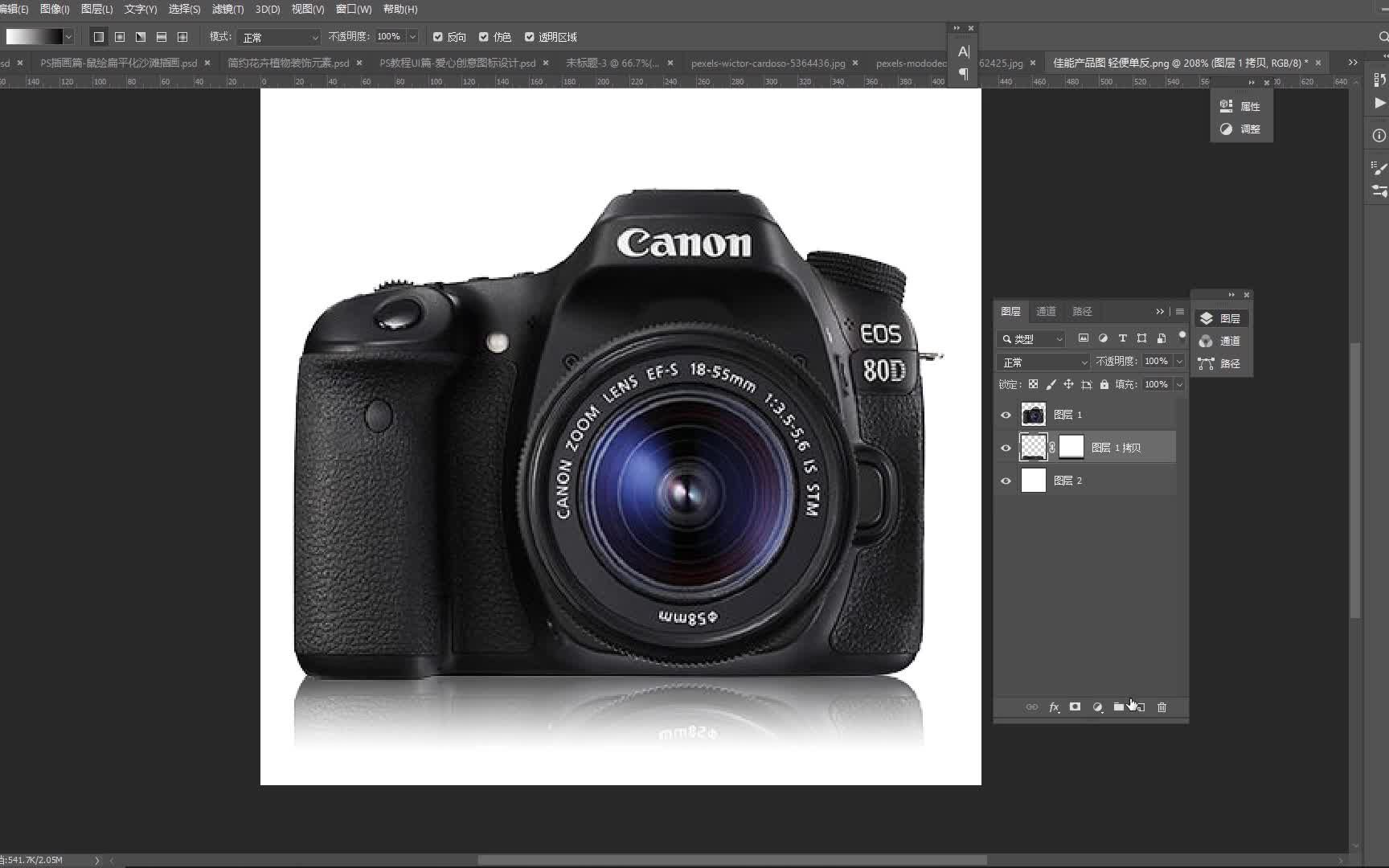Filter layers by smart objects icon

coord(1161,338)
